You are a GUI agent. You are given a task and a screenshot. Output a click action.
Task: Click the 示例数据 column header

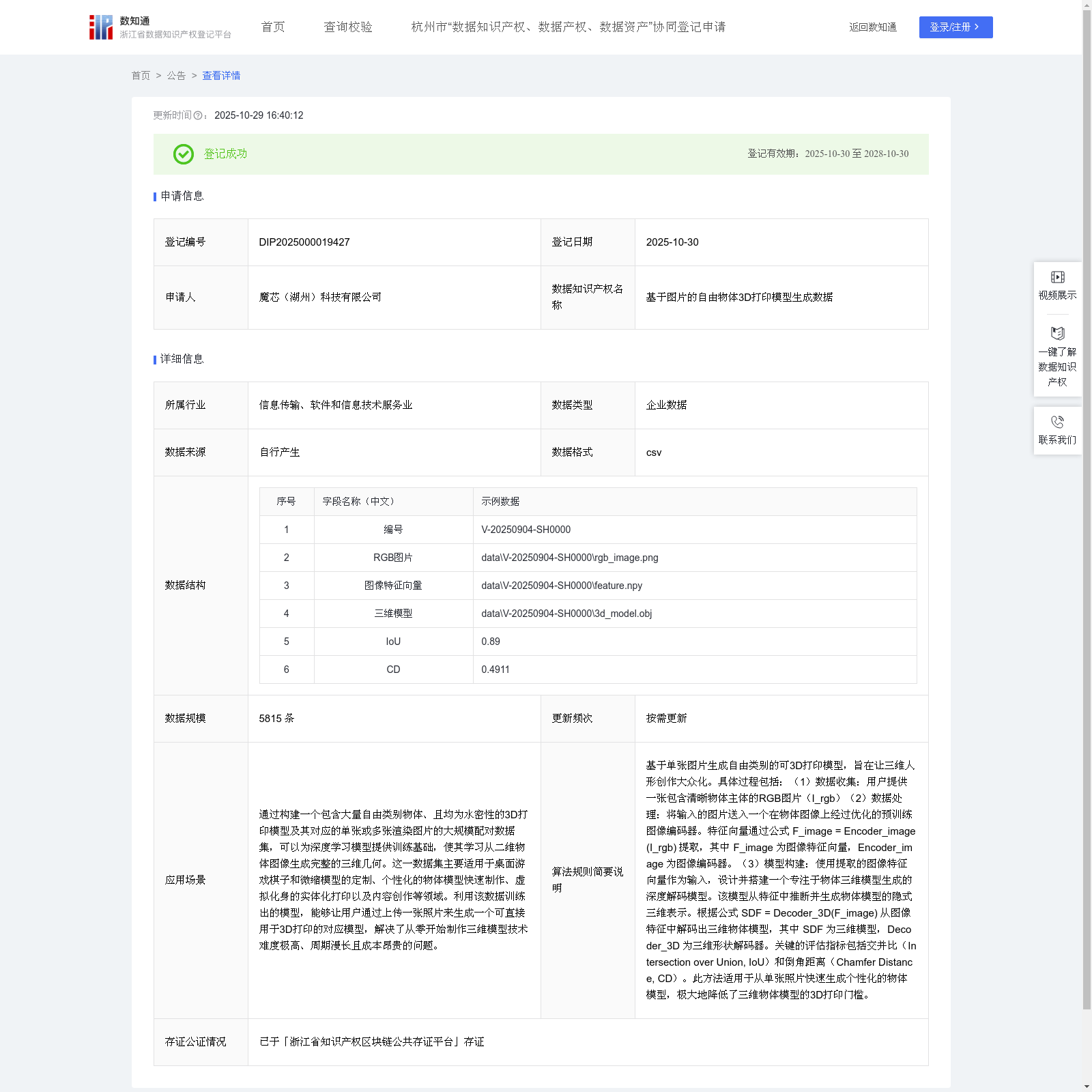(500, 502)
